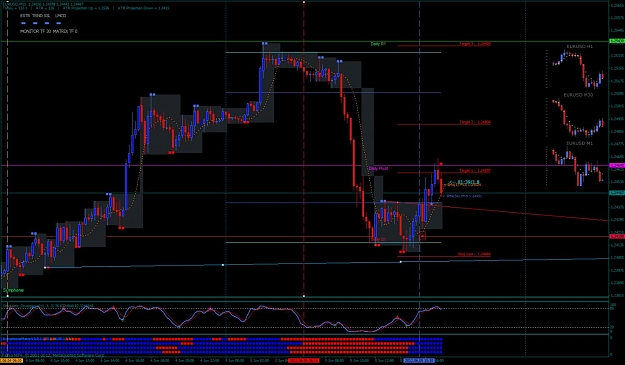Click the white anchor dot on red dashed line top
Viewport: 625px width, 365px height.
click(x=304, y=2)
